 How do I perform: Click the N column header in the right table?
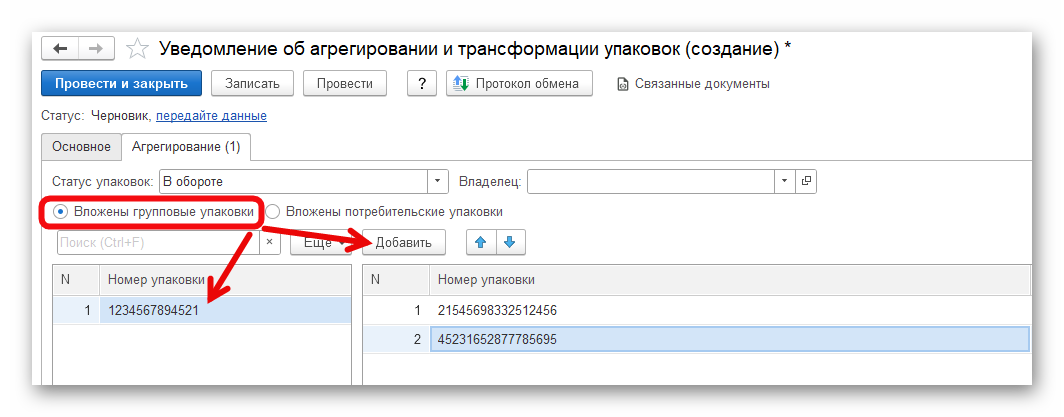tap(396, 279)
